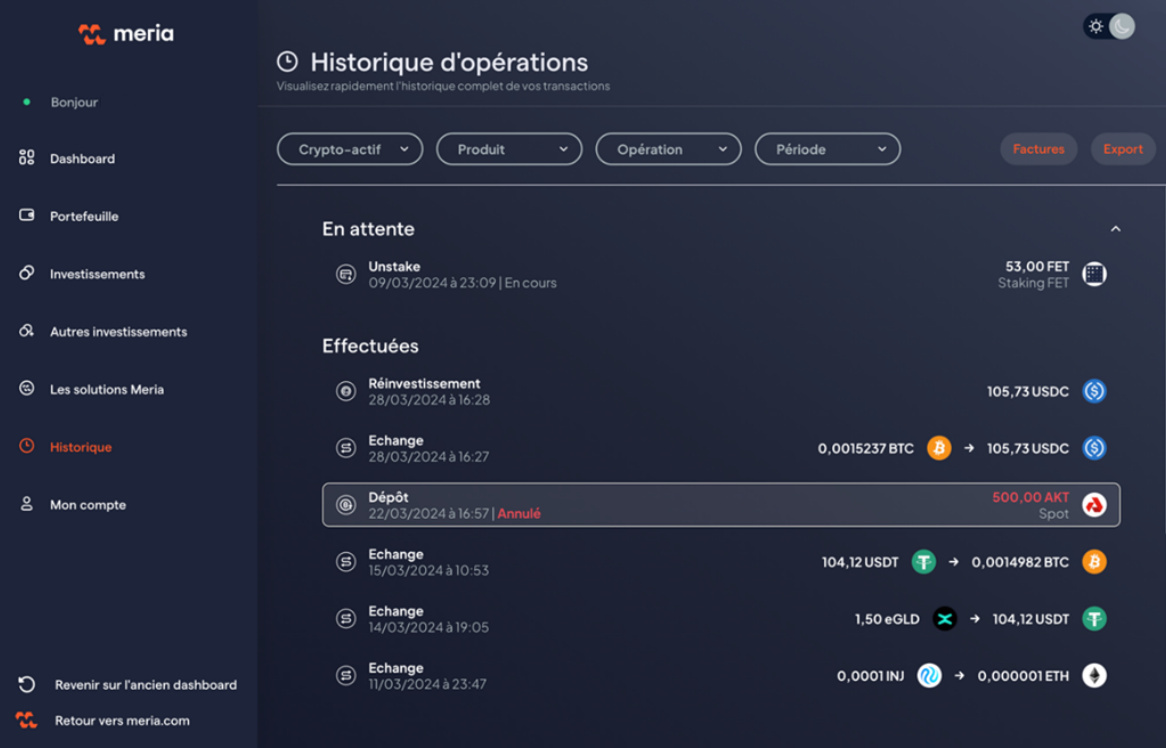1166x748 pixels.
Task: Click 0,0015237 BTC amount
Action: (866, 448)
